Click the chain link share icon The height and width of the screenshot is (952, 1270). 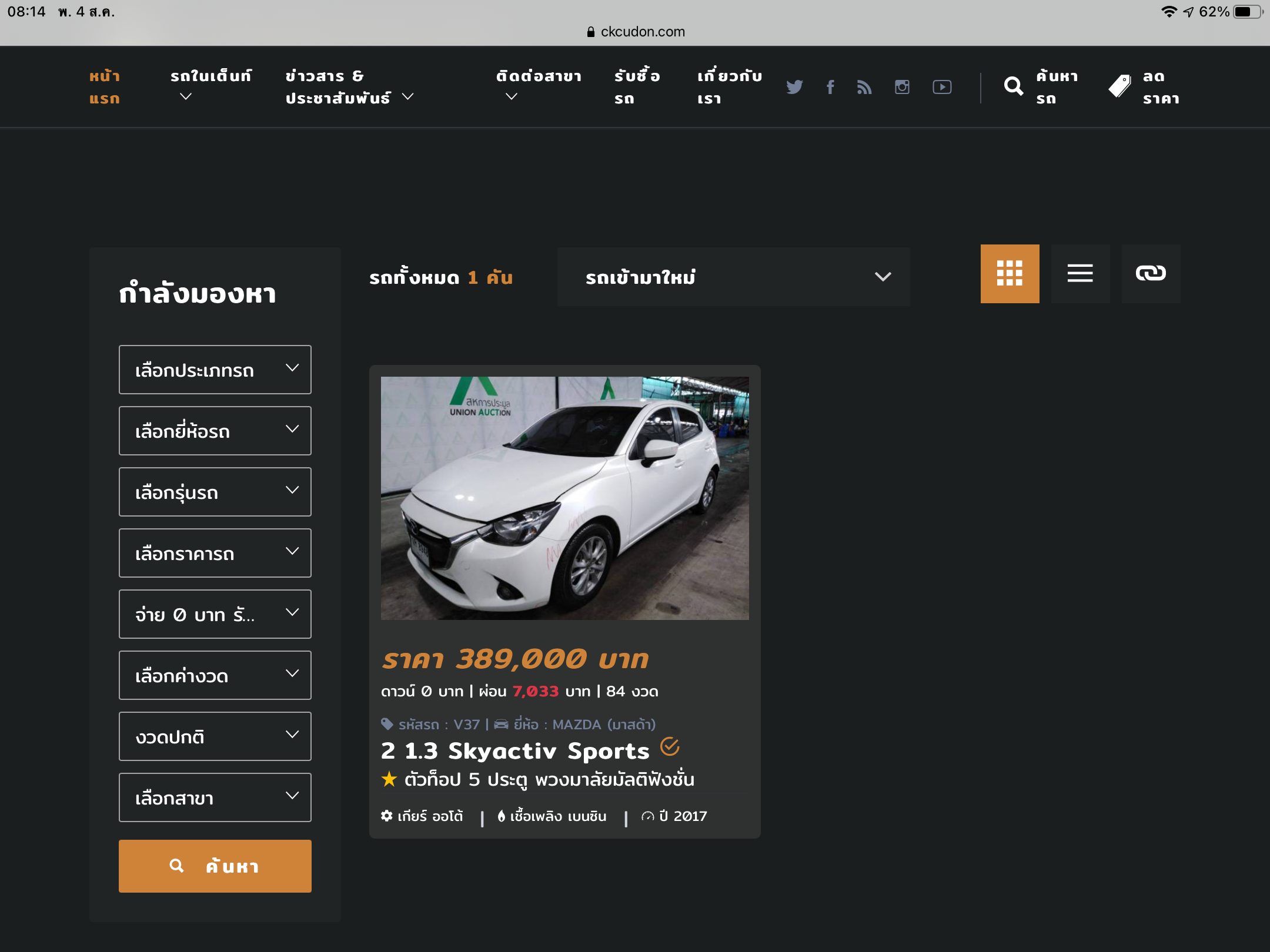pyautogui.click(x=1151, y=273)
